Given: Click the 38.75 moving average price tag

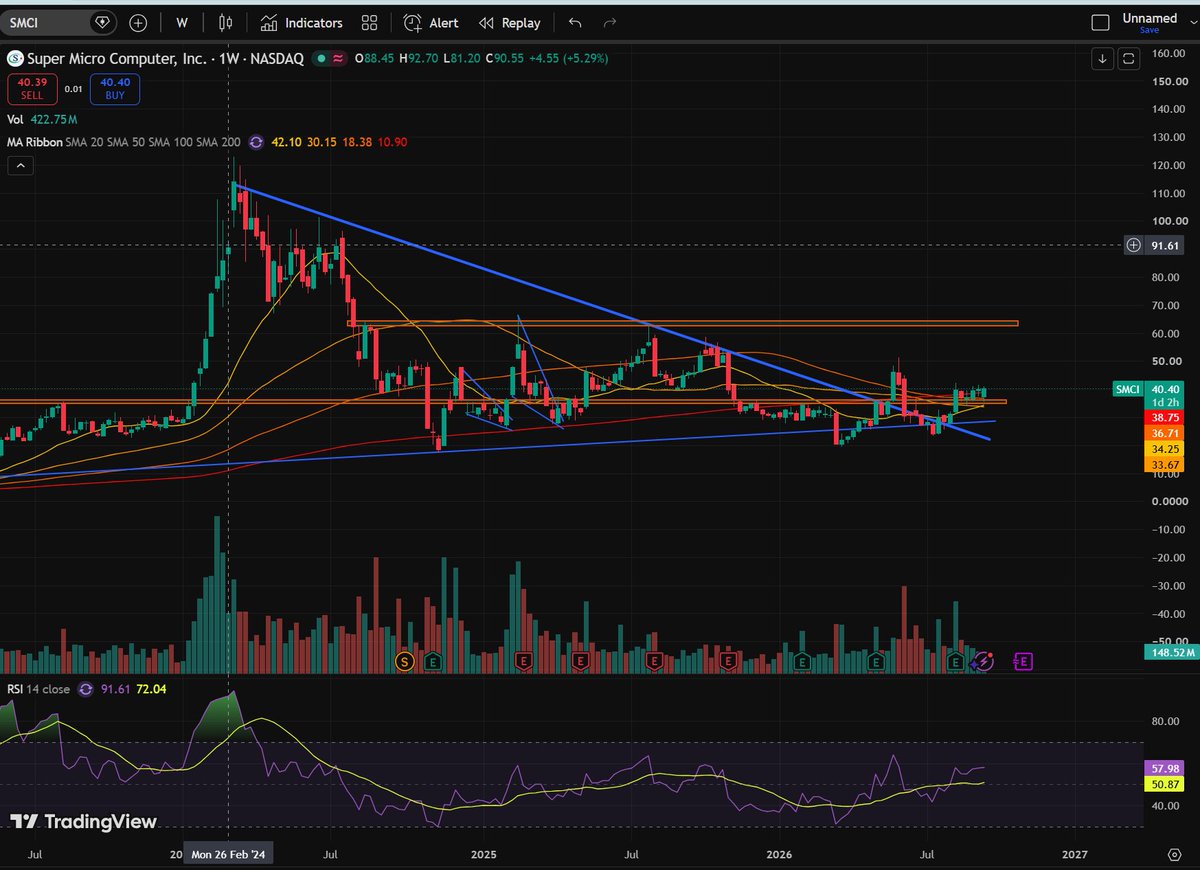Looking at the screenshot, I should tap(1164, 418).
